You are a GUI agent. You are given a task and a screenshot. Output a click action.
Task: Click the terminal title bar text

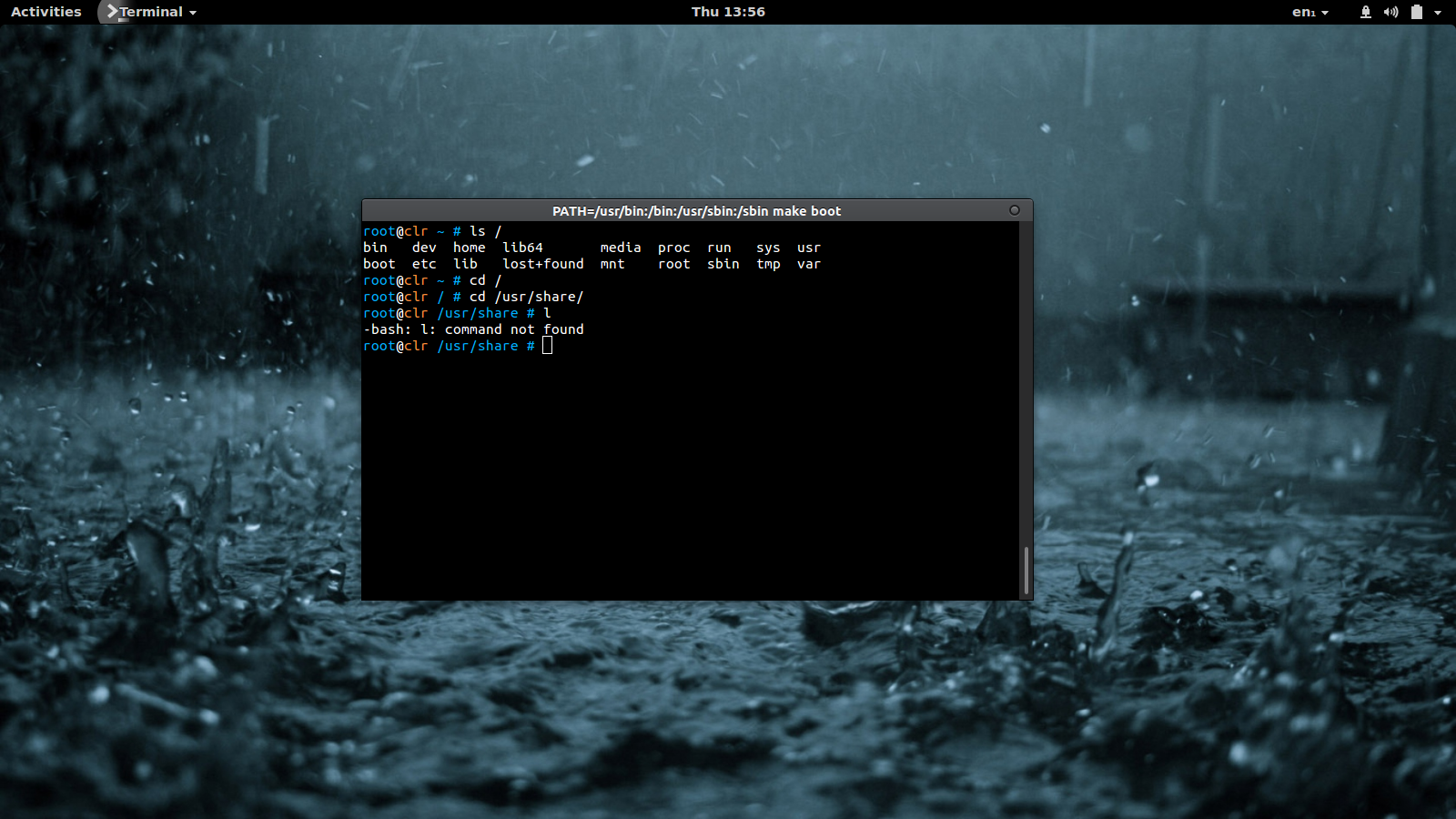coord(697,211)
